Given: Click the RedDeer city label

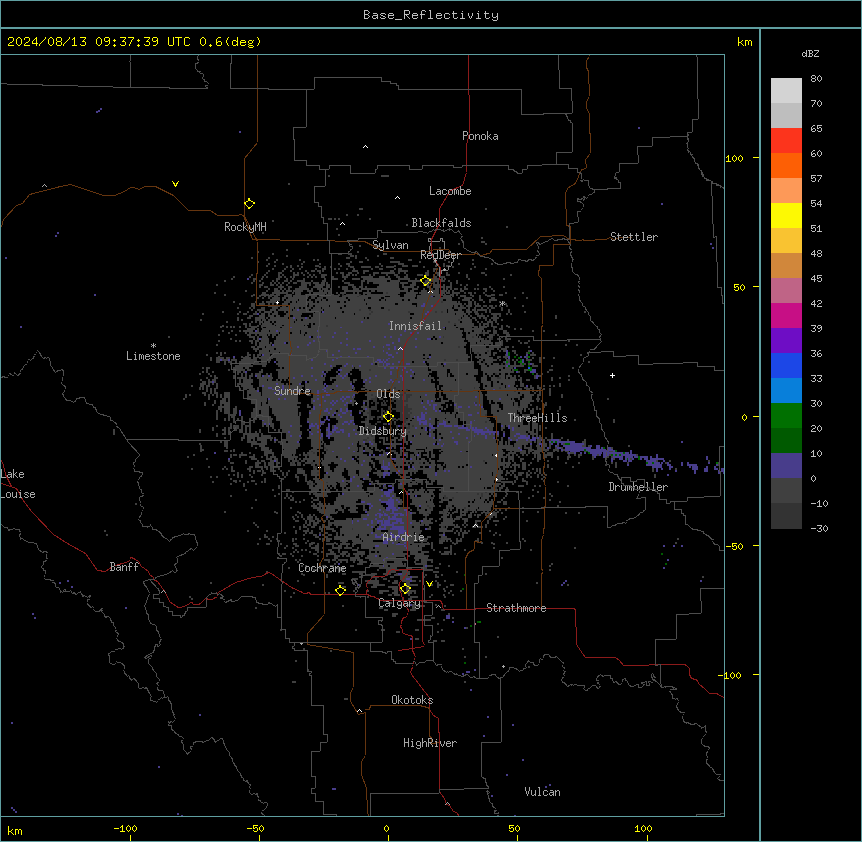Looking at the screenshot, I should [440, 255].
